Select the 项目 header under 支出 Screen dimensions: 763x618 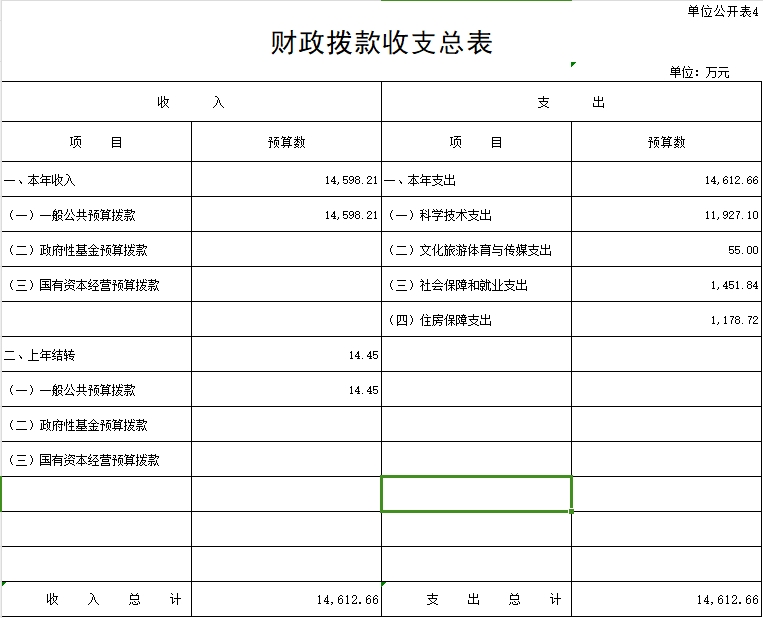point(476,142)
